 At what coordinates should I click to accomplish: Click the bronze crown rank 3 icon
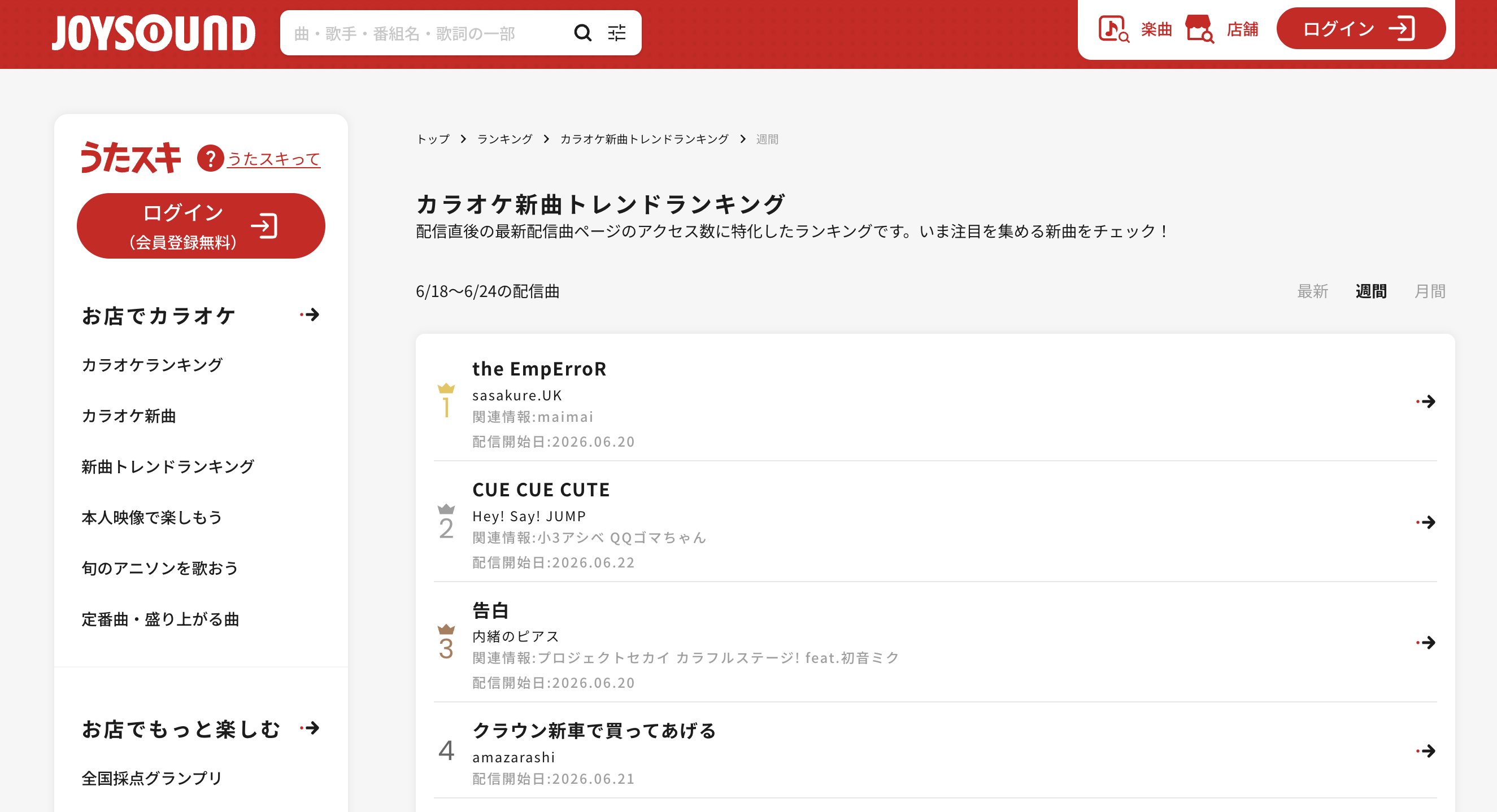[x=446, y=641]
